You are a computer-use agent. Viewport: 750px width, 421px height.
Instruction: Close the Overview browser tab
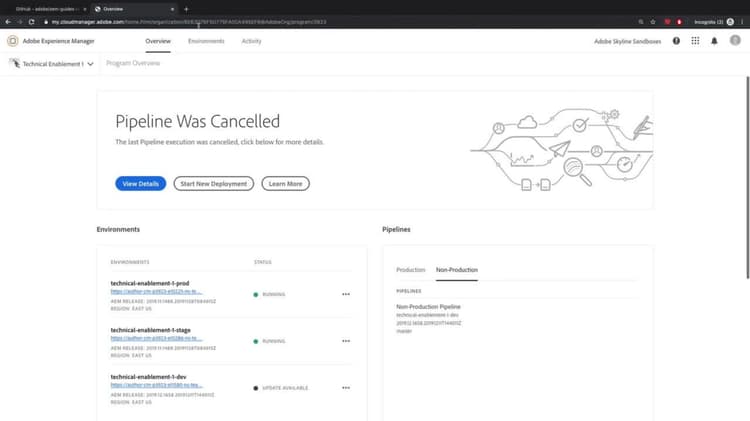172,9
